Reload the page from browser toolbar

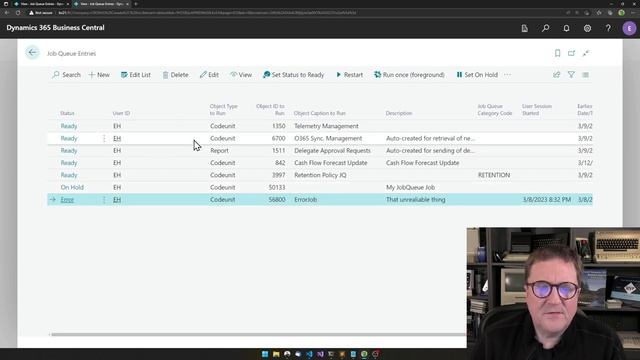(x=18, y=13)
